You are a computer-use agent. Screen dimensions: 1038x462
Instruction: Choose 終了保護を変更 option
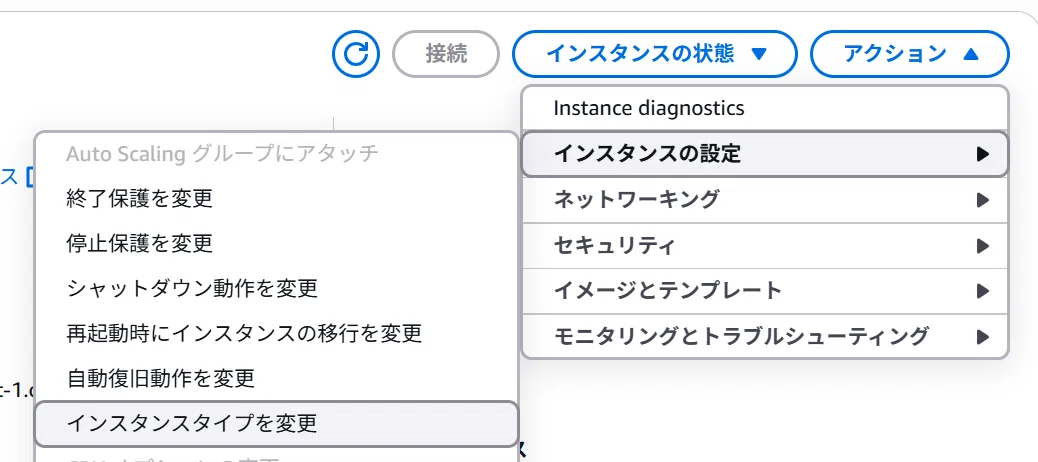tap(276, 199)
